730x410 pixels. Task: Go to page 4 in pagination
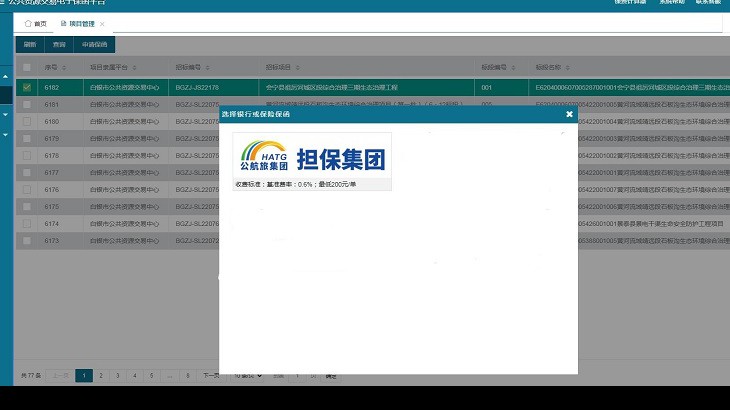coord(135,376)
